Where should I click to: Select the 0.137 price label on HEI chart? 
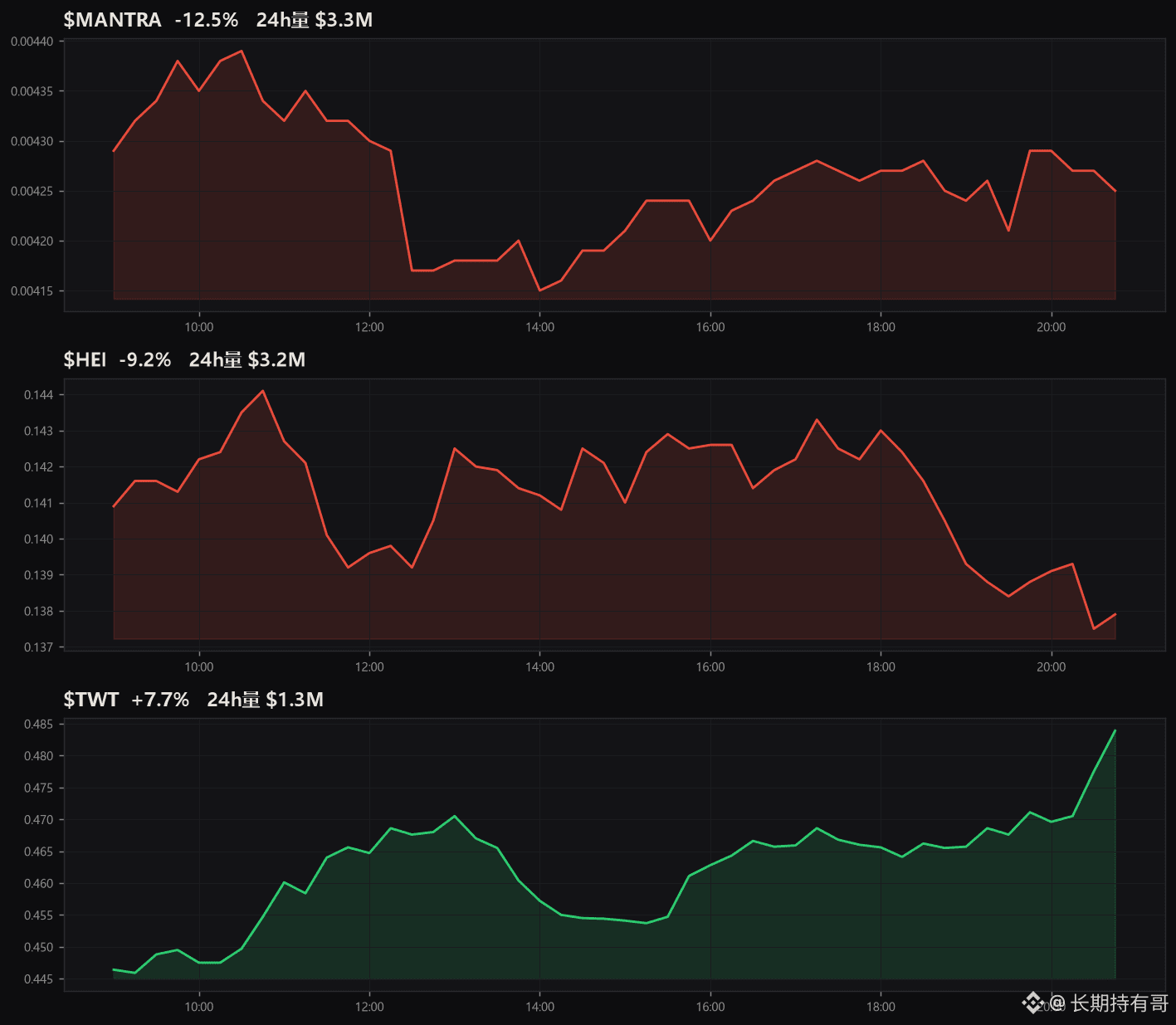(38, 647)
